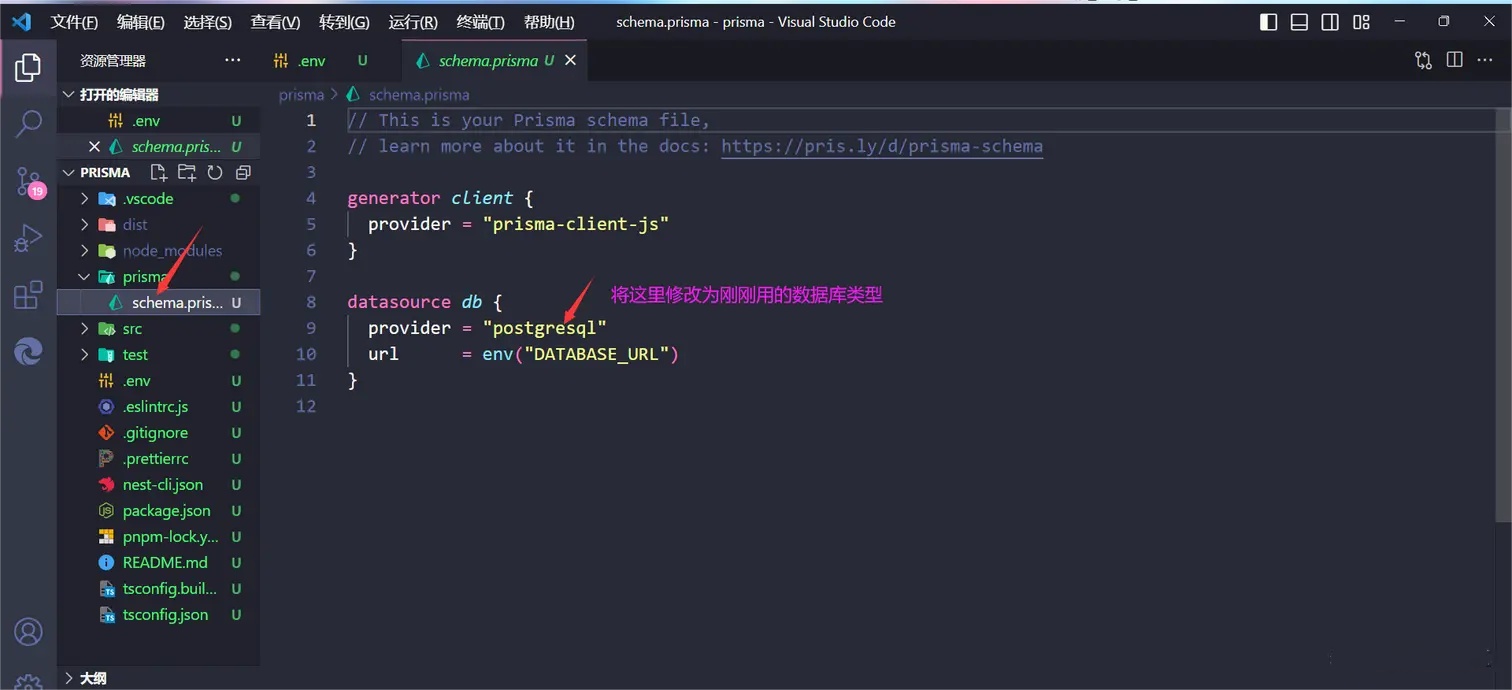Viewport: 1512px width, 690px height.
Task: Refresh the explorer file tree
Action: click(x=214, y=172)
